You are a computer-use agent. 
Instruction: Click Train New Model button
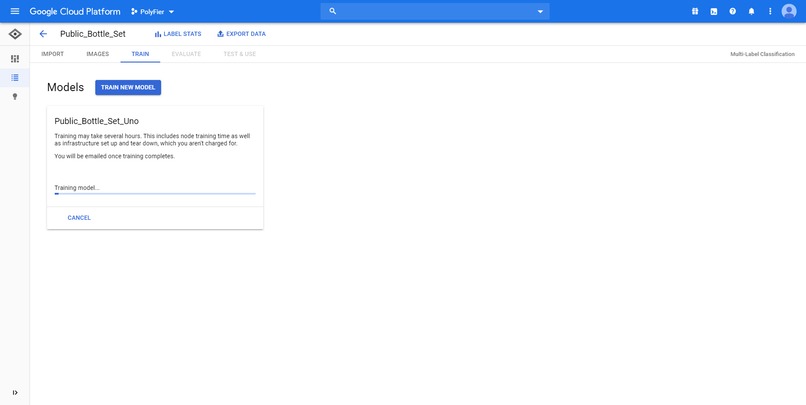coord(128,87)
